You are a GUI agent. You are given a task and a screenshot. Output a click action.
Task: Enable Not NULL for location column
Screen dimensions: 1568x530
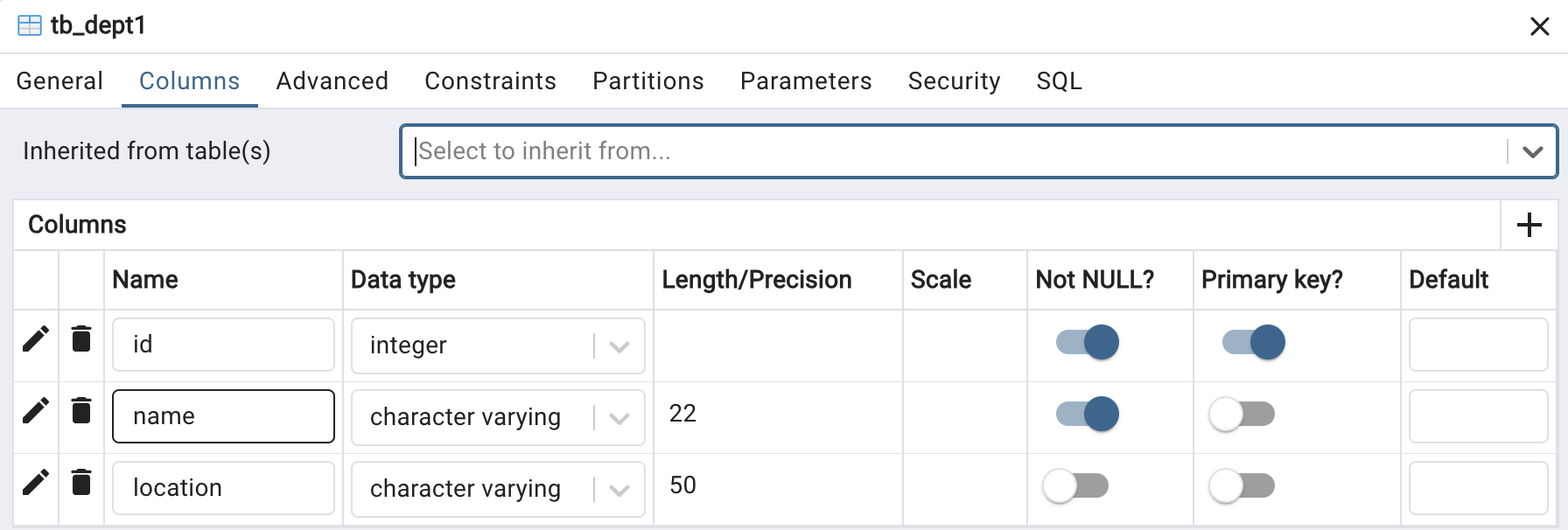[1075, 485]
